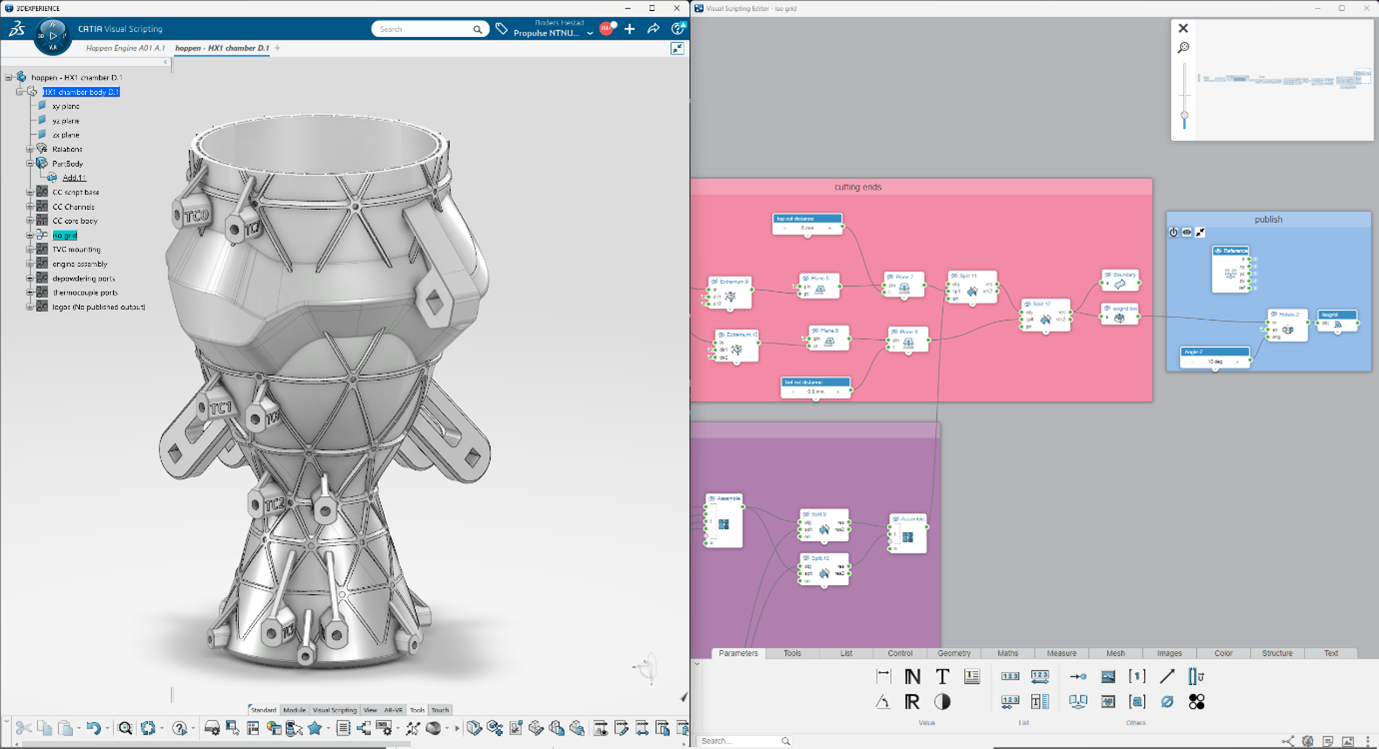The width and height of the screenshot is (1379, 749).
Task: Toggle power button on publish group
Action: click(x=1174, y=232)
